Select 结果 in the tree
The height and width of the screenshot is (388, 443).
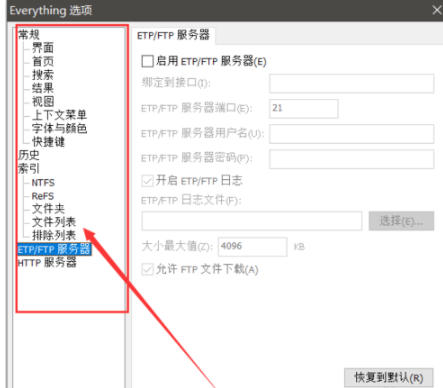coord(43,88)
